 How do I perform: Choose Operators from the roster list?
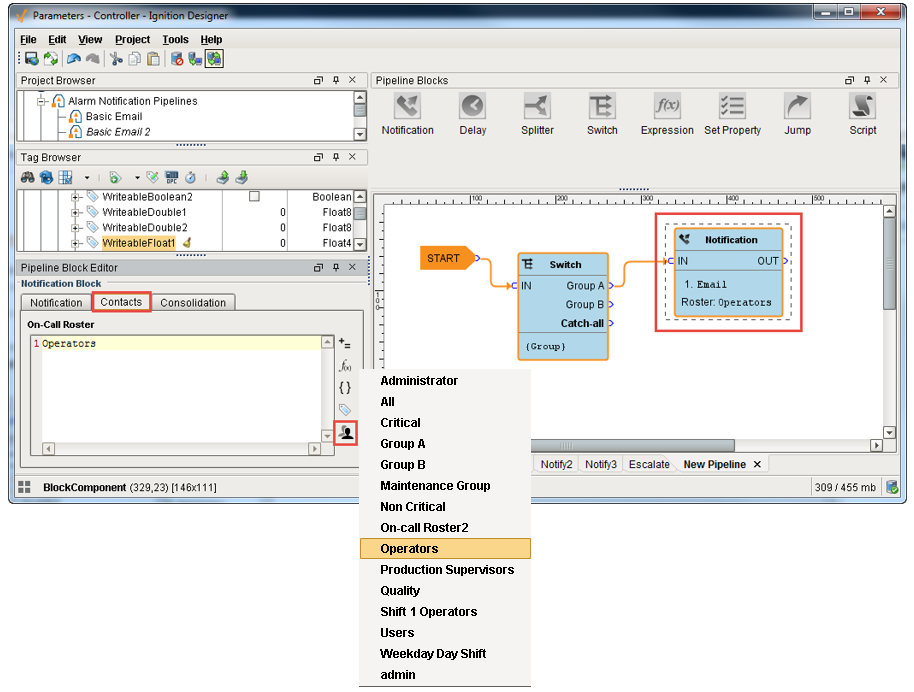(x=445, y=549)
